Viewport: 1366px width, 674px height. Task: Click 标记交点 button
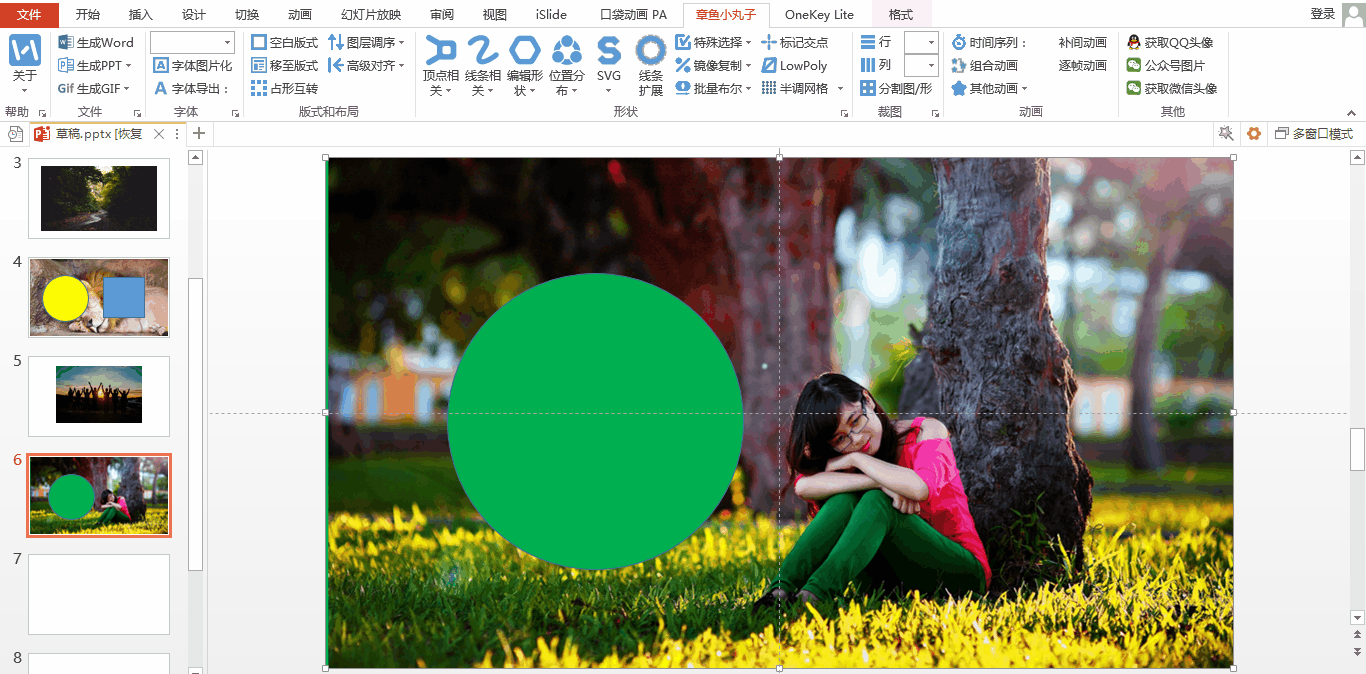coord(795,42)
